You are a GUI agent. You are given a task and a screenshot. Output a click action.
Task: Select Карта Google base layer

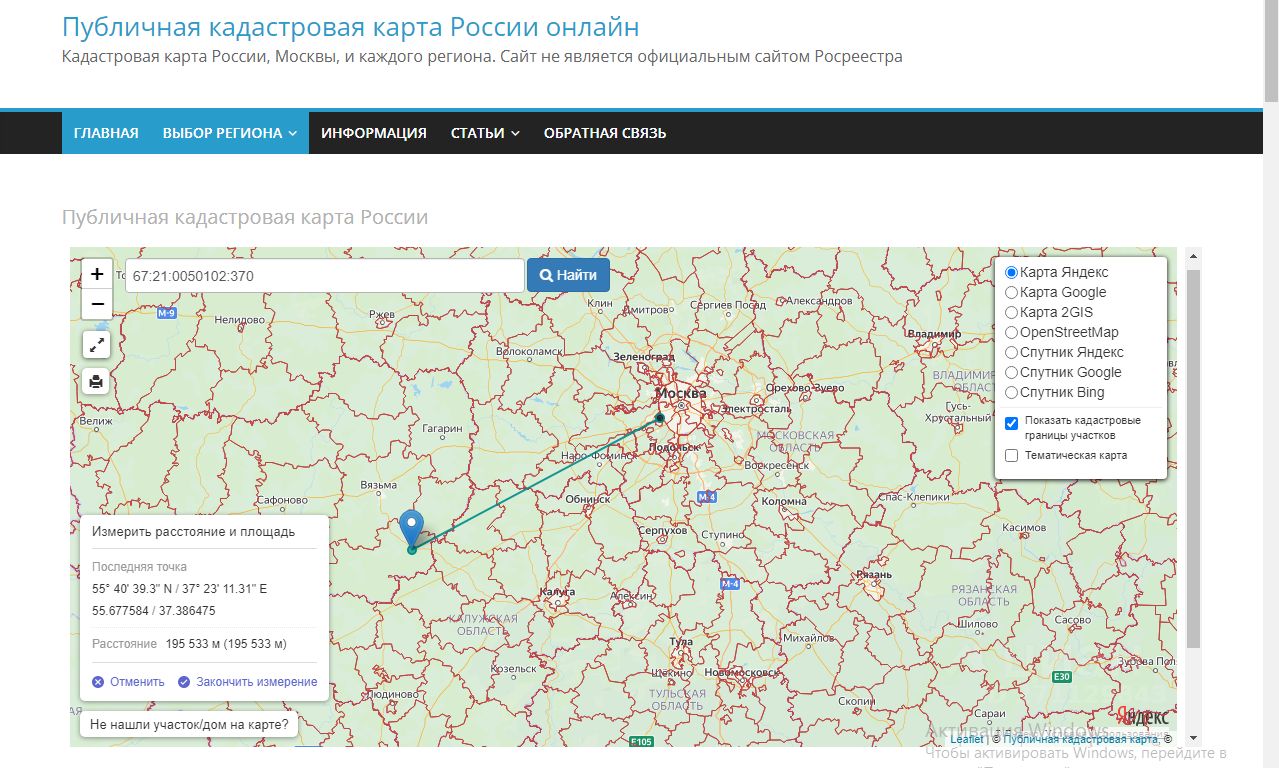coord(1011,292)
